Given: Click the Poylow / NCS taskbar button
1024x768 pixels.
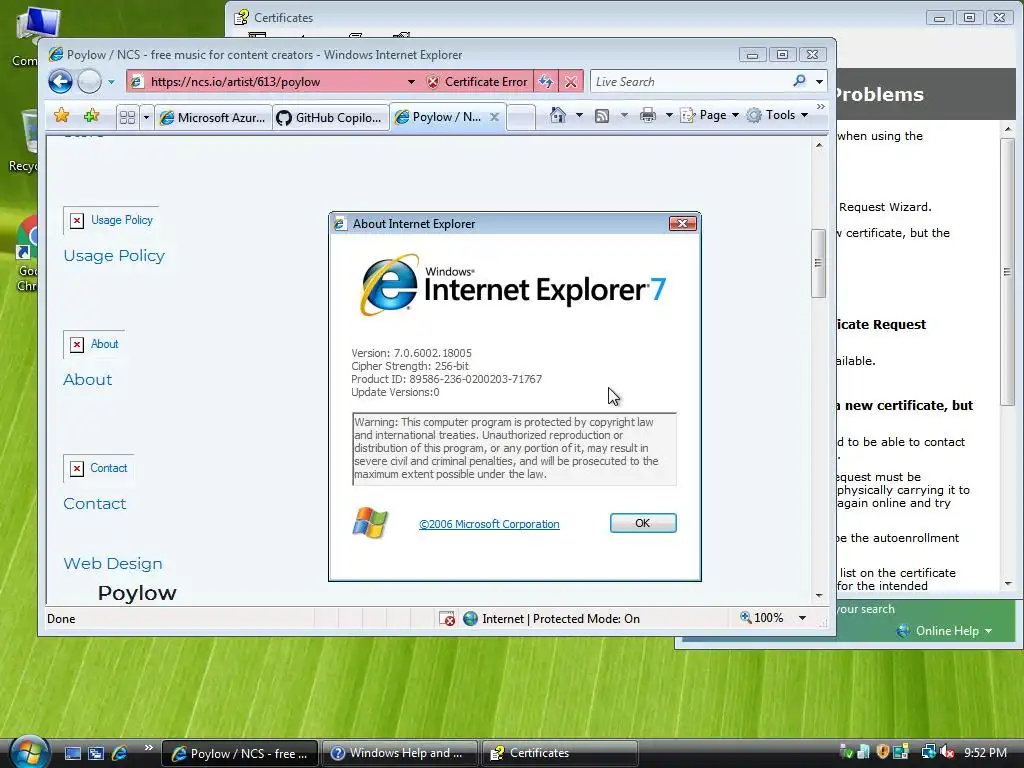Looking at the screenshot, I should (240, 754).
